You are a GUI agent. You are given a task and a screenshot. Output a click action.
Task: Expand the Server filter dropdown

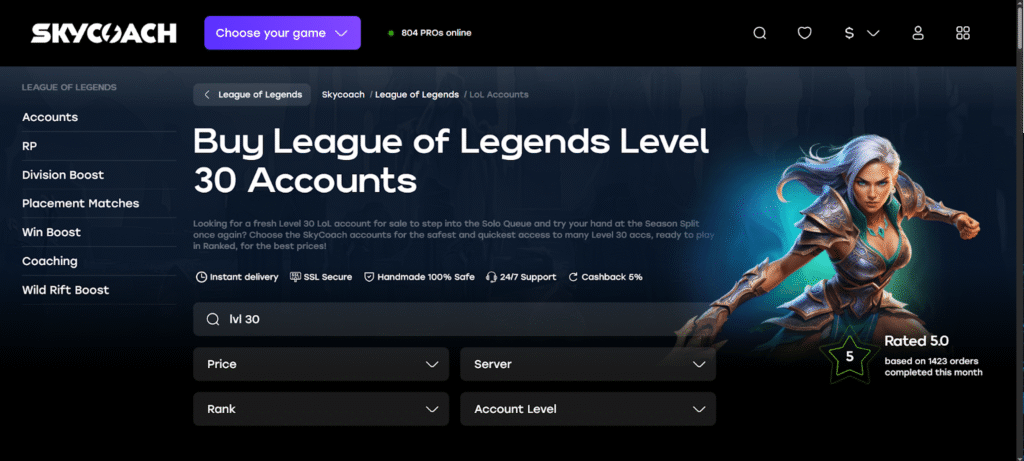[588, 364]
